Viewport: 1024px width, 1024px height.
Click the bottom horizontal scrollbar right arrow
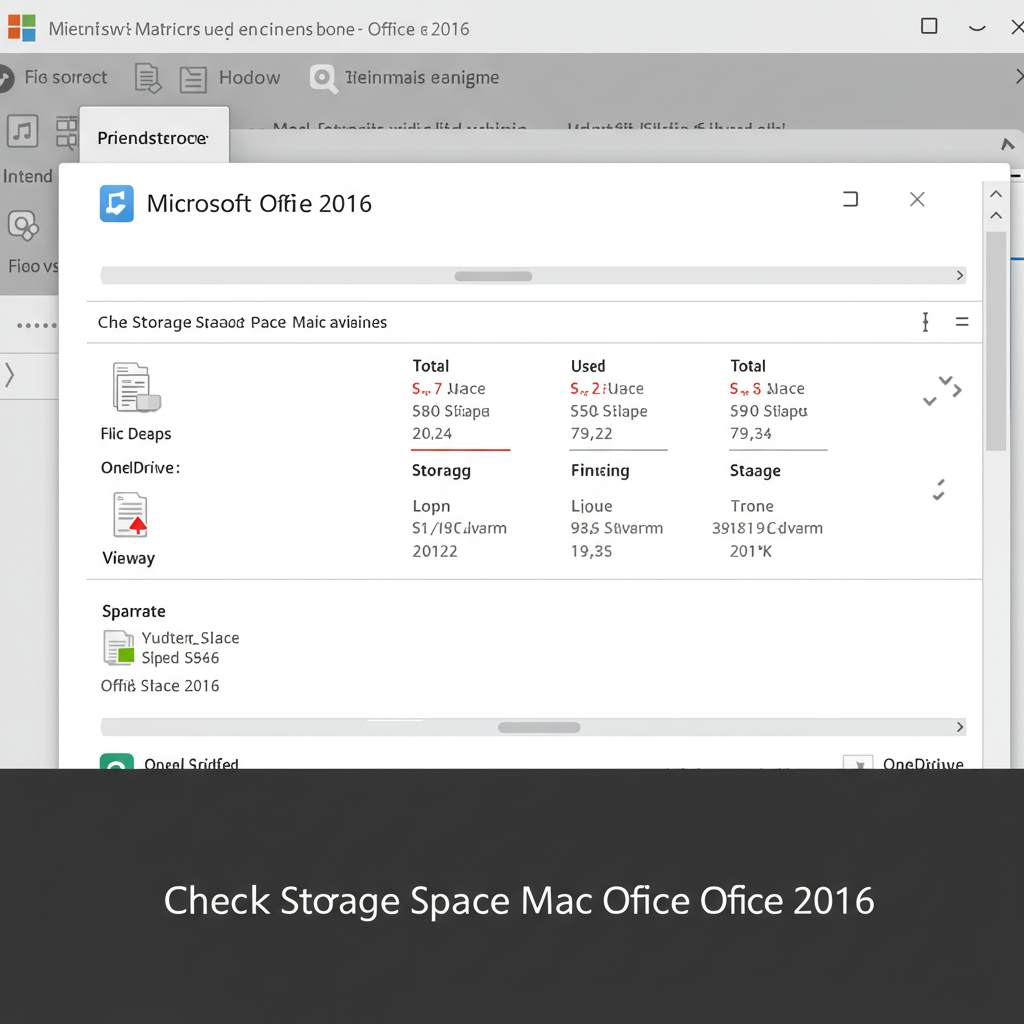(960, 727)
